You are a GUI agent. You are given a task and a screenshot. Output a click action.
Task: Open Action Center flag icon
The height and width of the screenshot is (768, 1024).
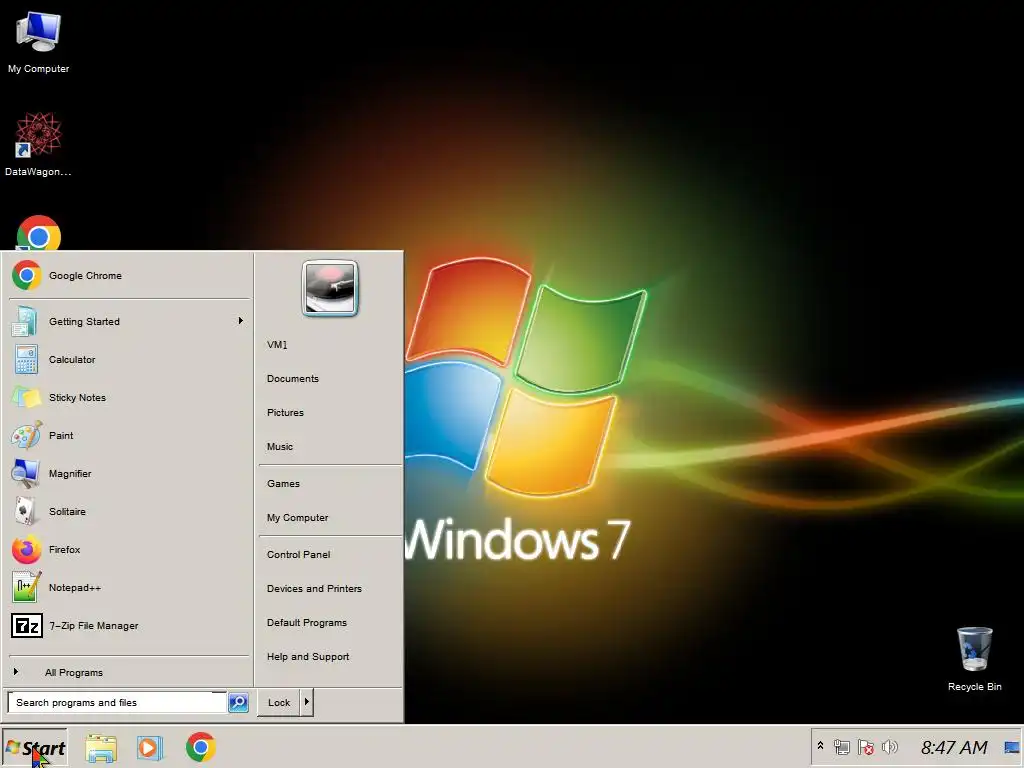(866, 747)
